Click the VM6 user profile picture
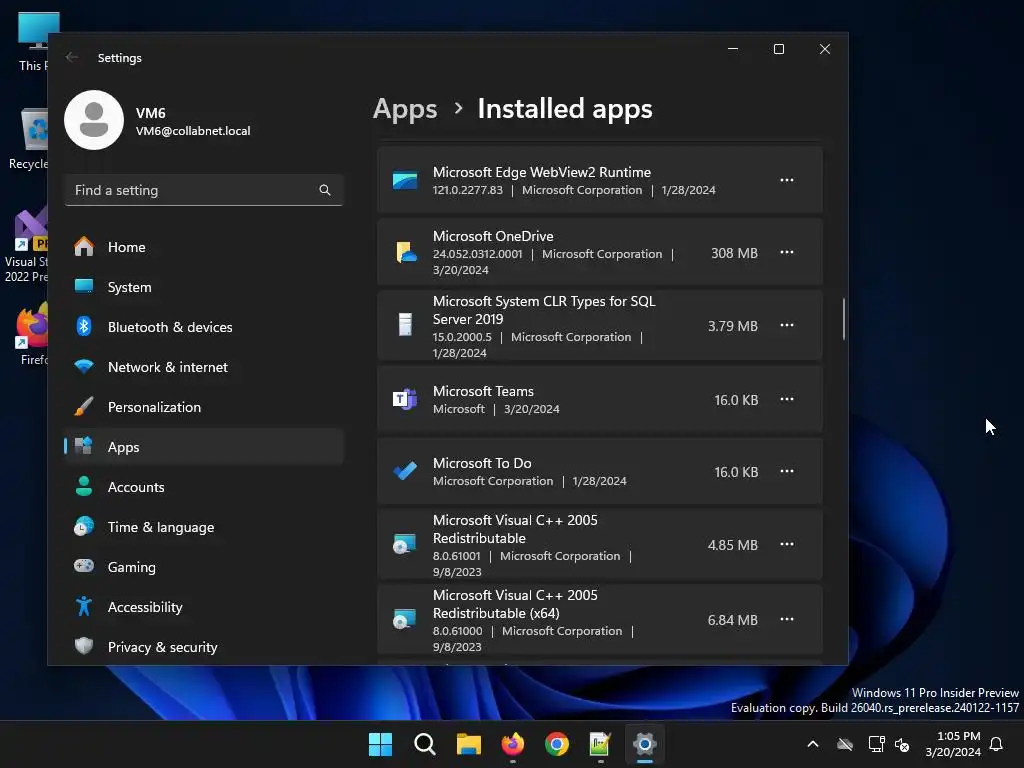1024x768 pixels. point(94,120)
